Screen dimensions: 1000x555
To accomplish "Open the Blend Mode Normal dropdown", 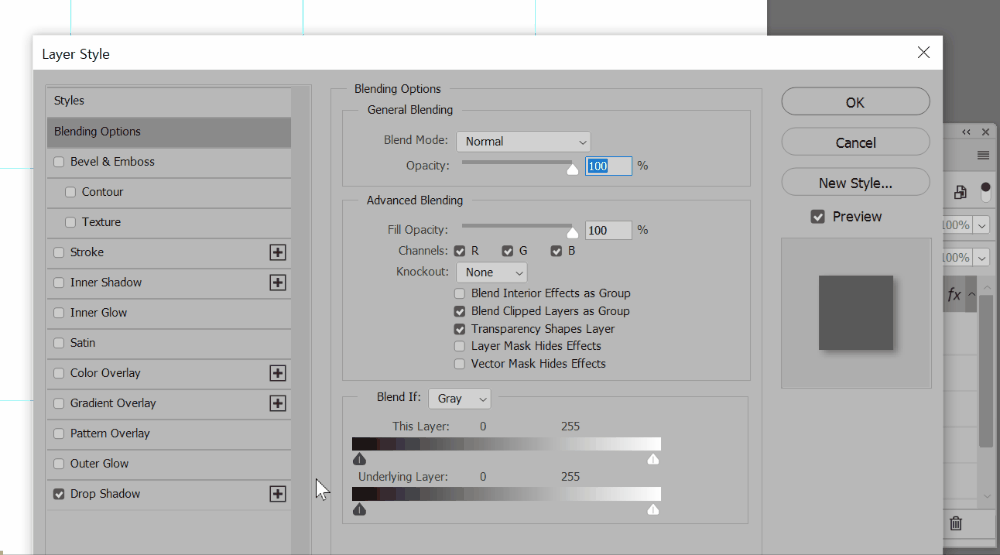I will [x=524, y=142].
